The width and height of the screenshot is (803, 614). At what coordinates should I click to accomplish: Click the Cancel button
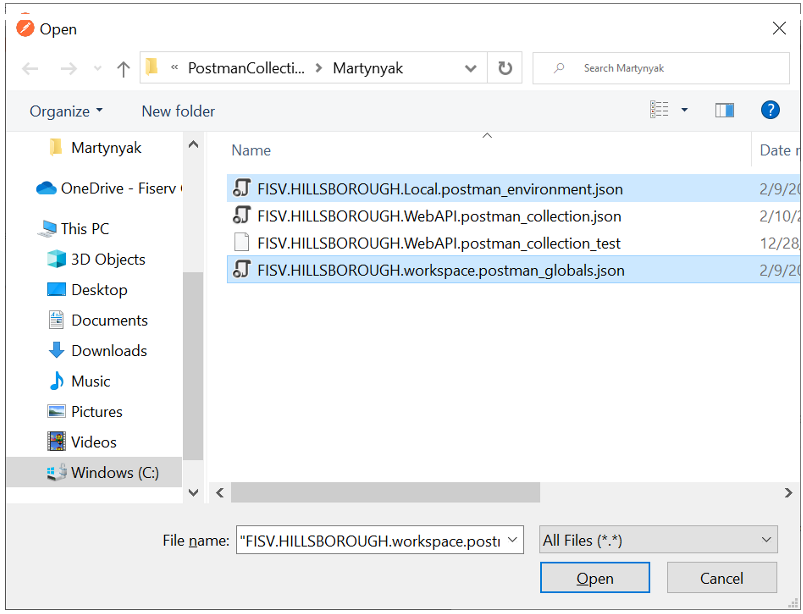[x=722, y=578]
